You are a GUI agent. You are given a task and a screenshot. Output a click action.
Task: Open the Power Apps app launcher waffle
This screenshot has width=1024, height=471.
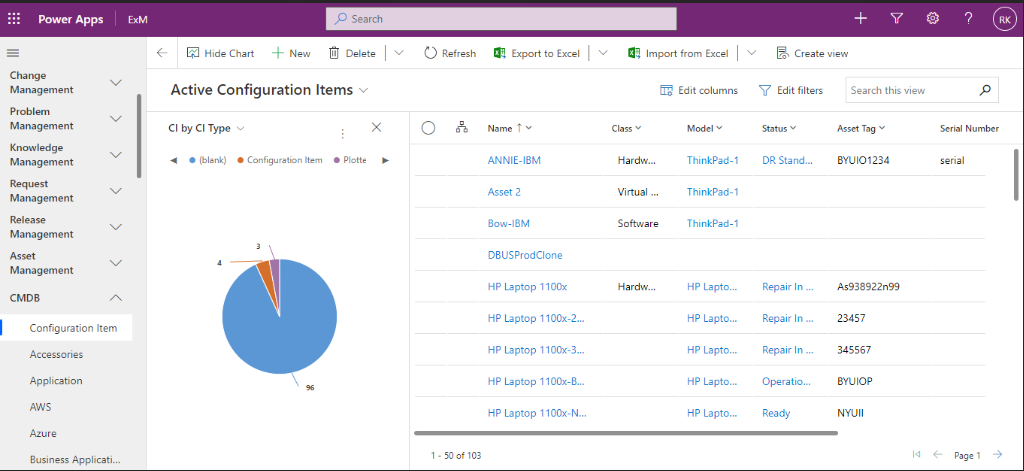13,19
